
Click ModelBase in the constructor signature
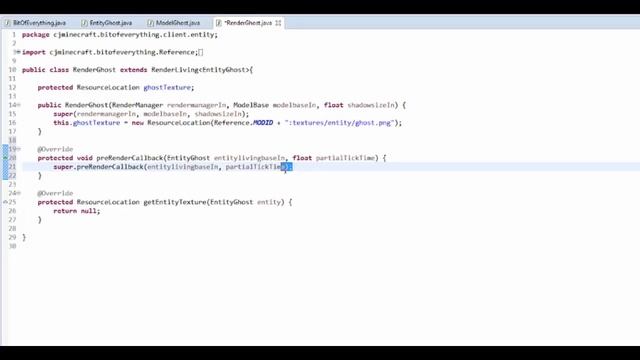click(251, 105)
